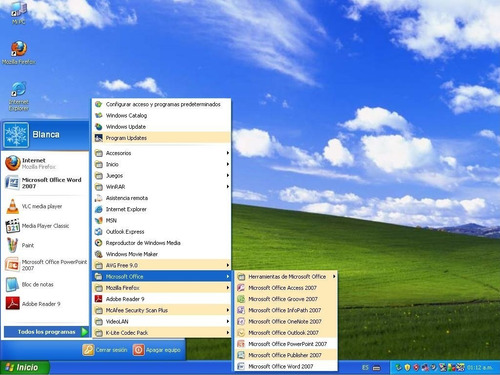Click Todos los programas
Image resolution: width=500 pixels, height=375 pixels.
click(x=46, y=332)
